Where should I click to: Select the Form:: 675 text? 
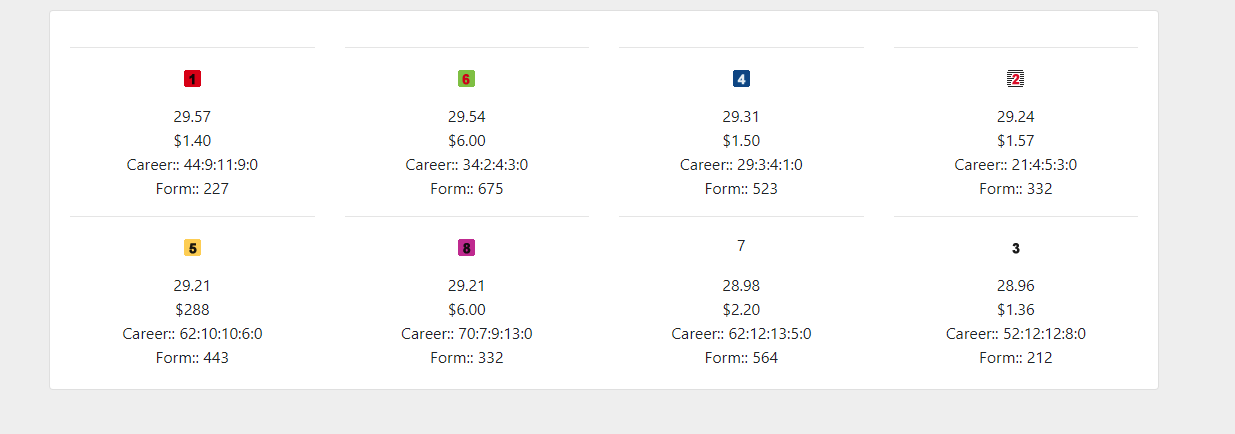(466, 188)
